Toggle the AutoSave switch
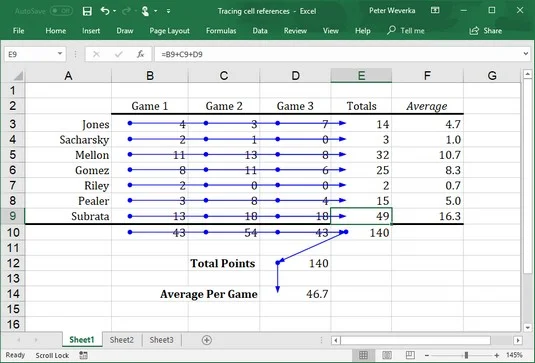Viewport: 535px width, 363px height. pyautogui.click(x=61, y=11)
